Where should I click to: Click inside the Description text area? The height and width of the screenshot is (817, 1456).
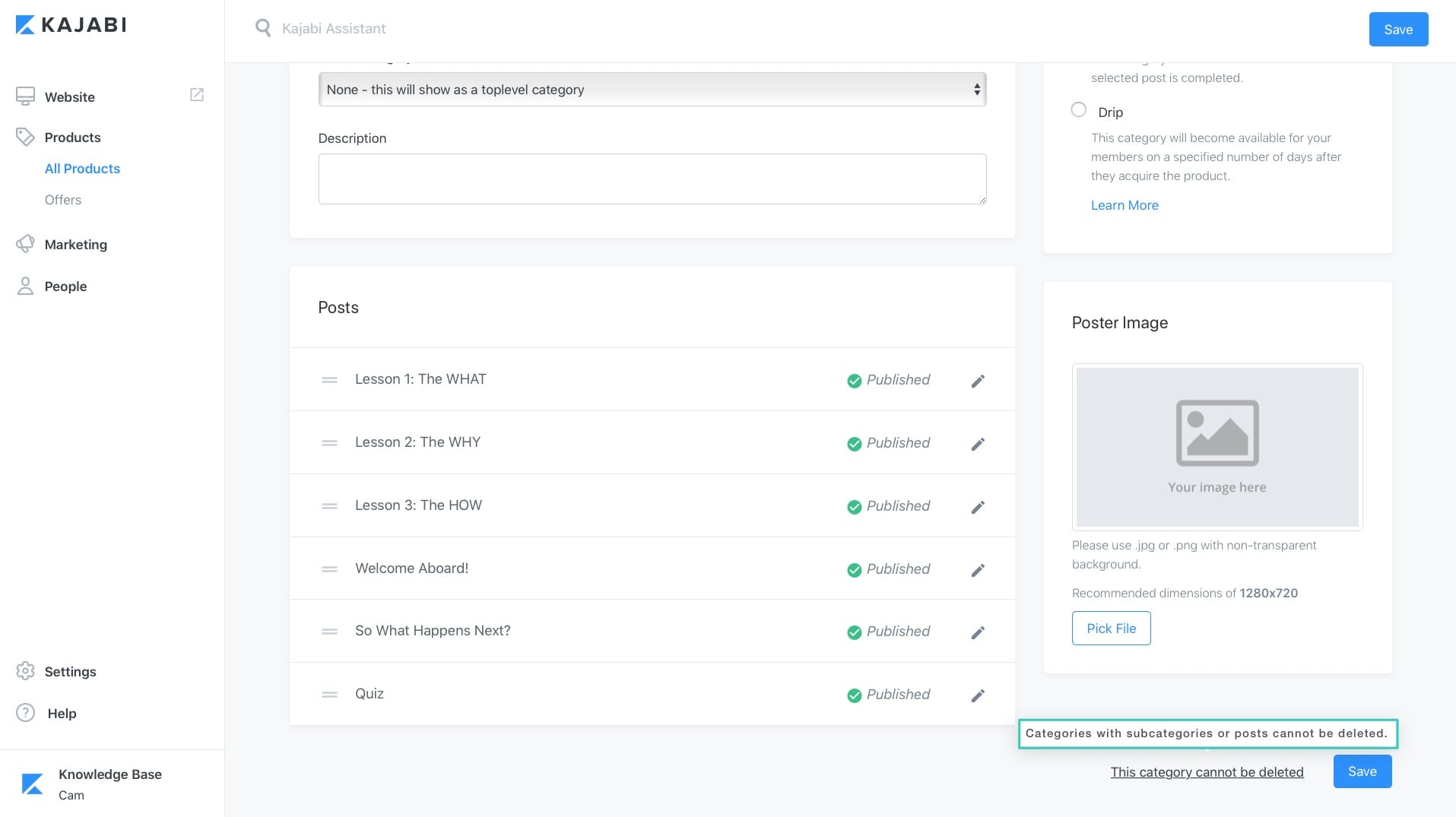tap(652, 179)
